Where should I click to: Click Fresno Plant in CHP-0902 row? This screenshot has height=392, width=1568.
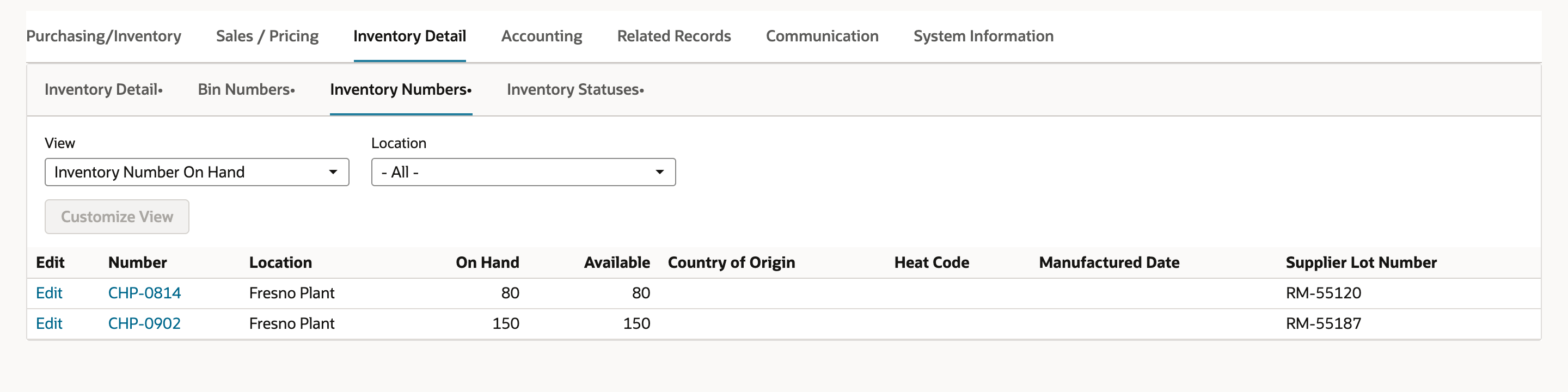(x=292, y=323)
